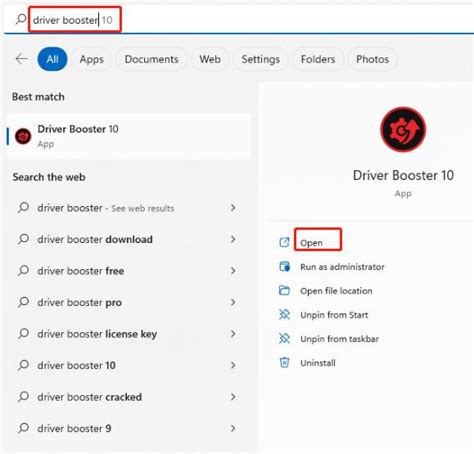474x454 pixels.
Task: Click the Uninstall trash can icon
Action: tap(284, 362)
